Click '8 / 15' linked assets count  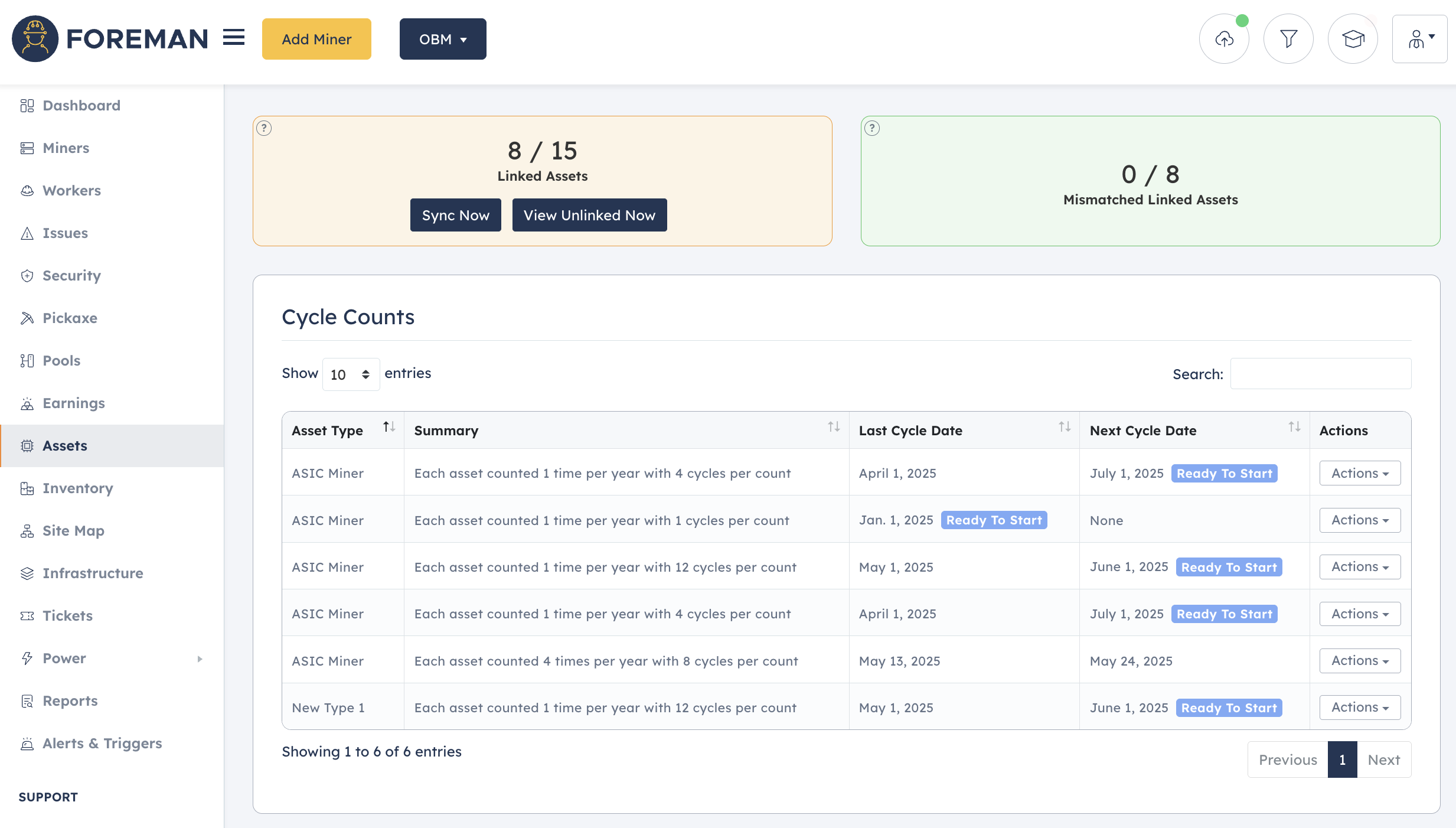pos(542,151)
